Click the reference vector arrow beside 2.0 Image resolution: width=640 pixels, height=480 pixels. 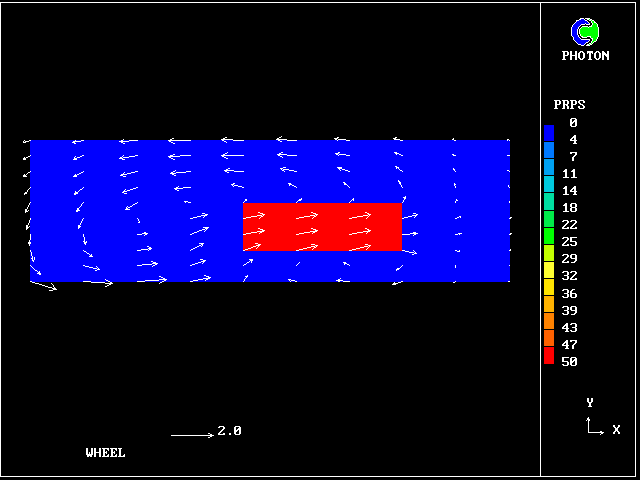[191, 435]
